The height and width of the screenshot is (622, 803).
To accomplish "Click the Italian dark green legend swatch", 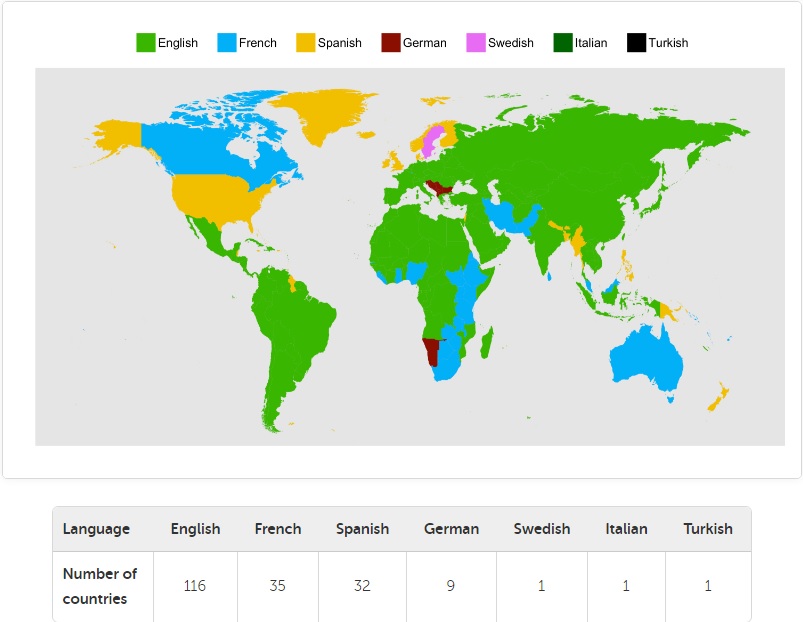I will [x=563, y=42].
